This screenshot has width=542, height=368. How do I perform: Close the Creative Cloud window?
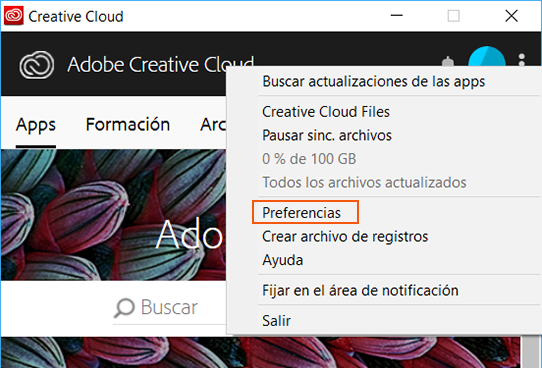511,16
